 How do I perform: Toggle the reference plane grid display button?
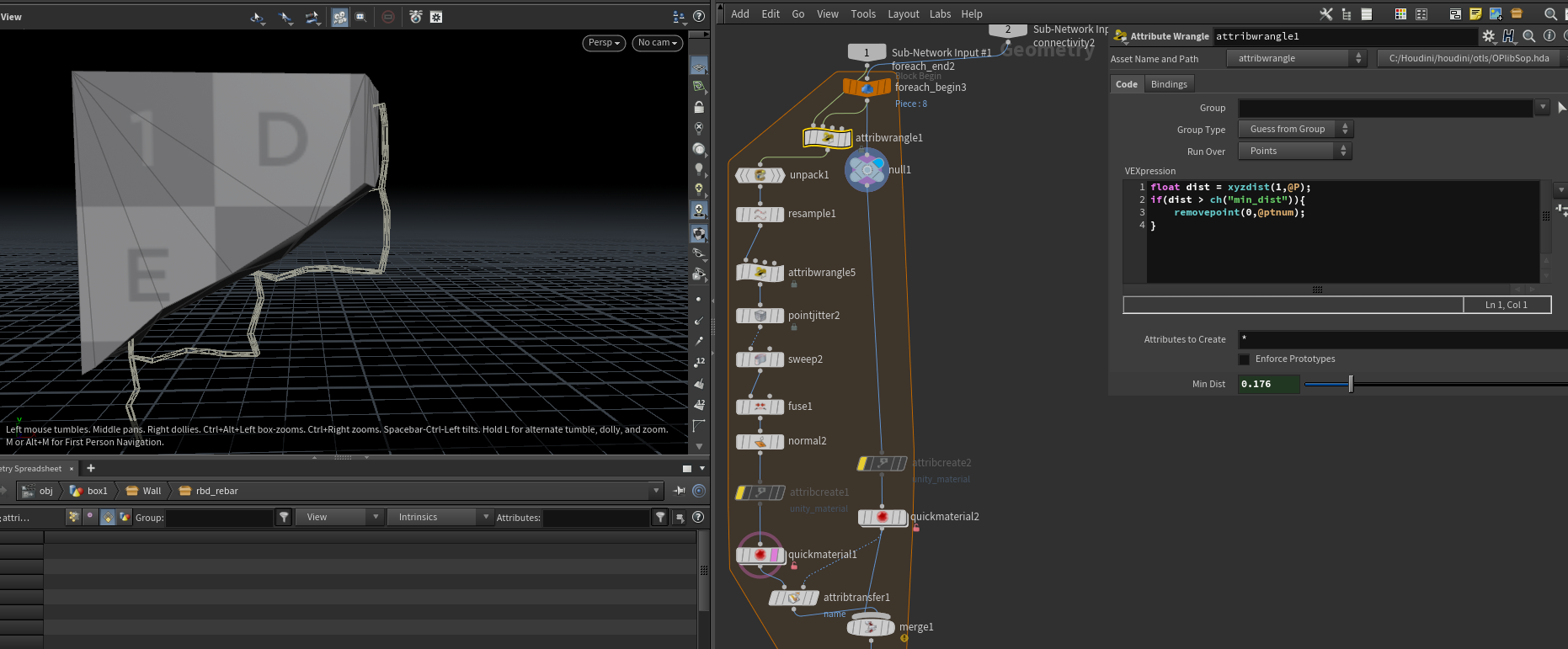700,66
